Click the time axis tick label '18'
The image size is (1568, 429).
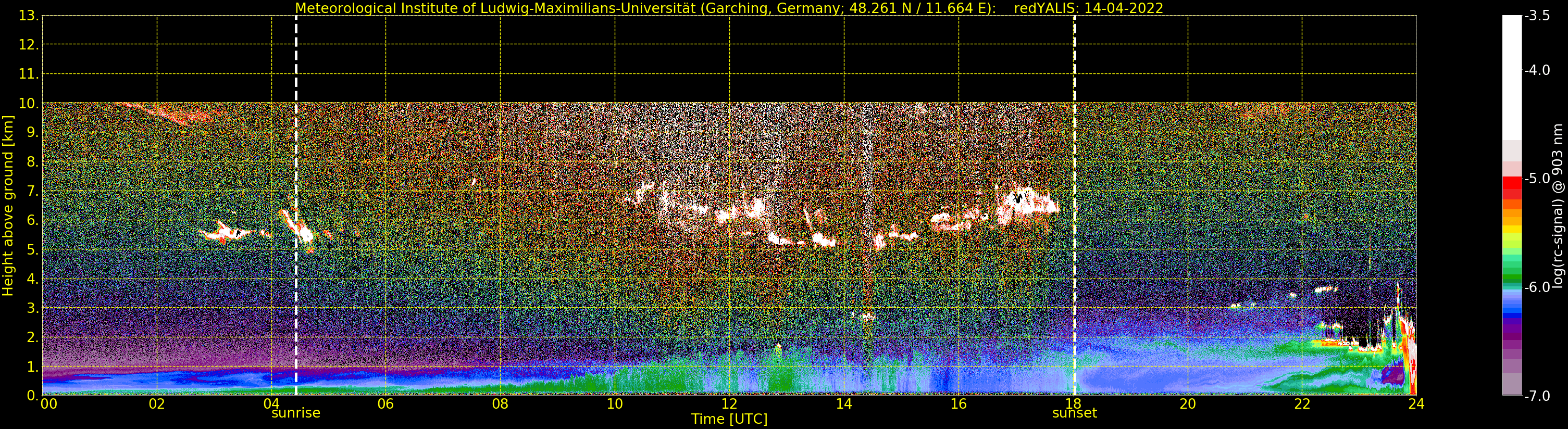coord(1073,403)
